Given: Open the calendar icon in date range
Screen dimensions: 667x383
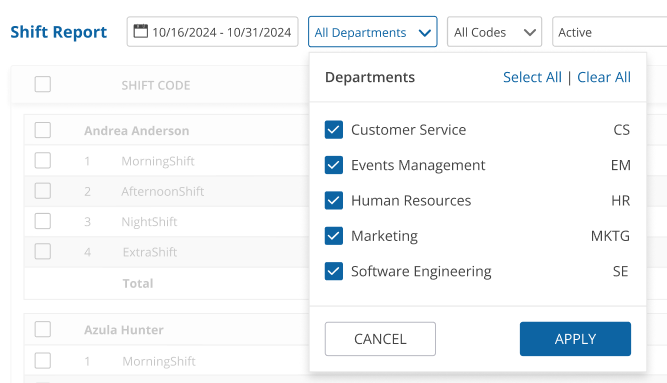Looking at the screenshot, I should tap(140, 31).
